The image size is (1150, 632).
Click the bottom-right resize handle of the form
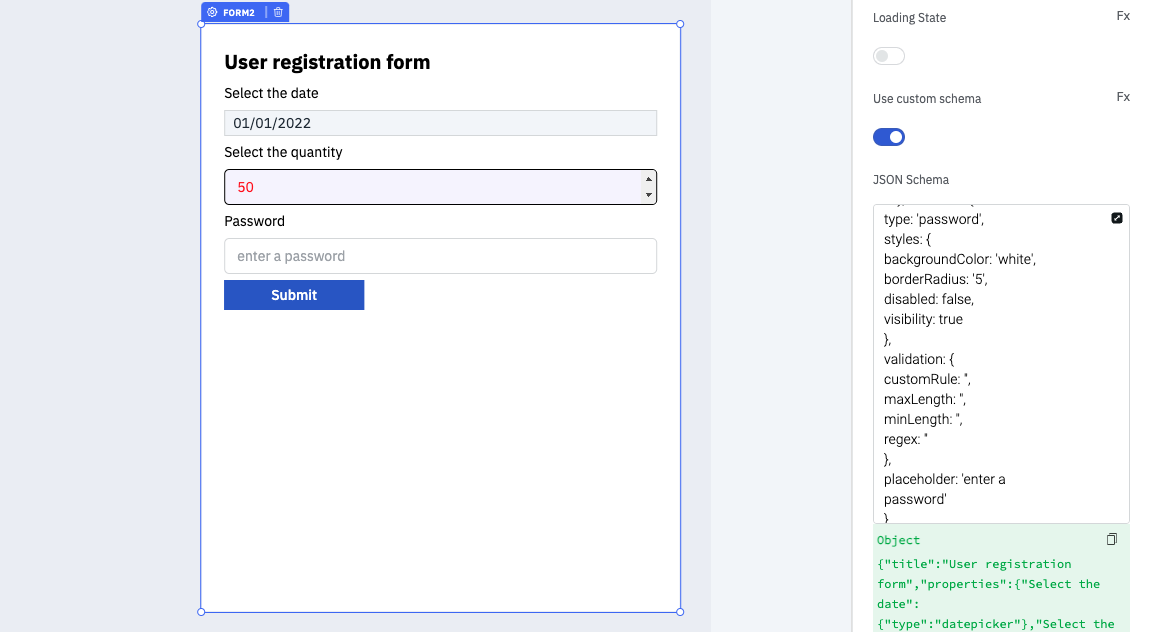coord(680,611)
